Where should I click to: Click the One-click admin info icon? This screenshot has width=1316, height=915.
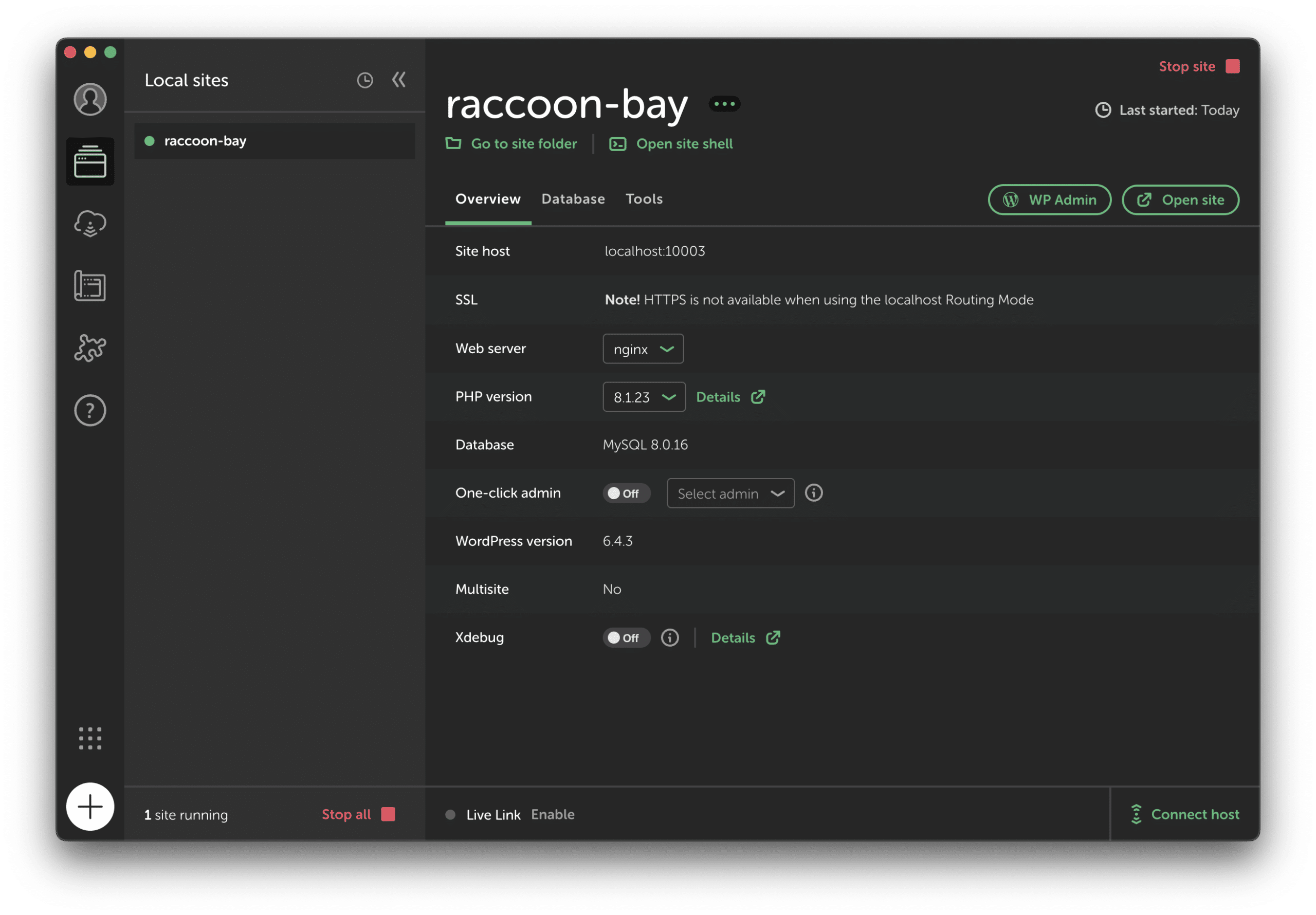point(814,493)
